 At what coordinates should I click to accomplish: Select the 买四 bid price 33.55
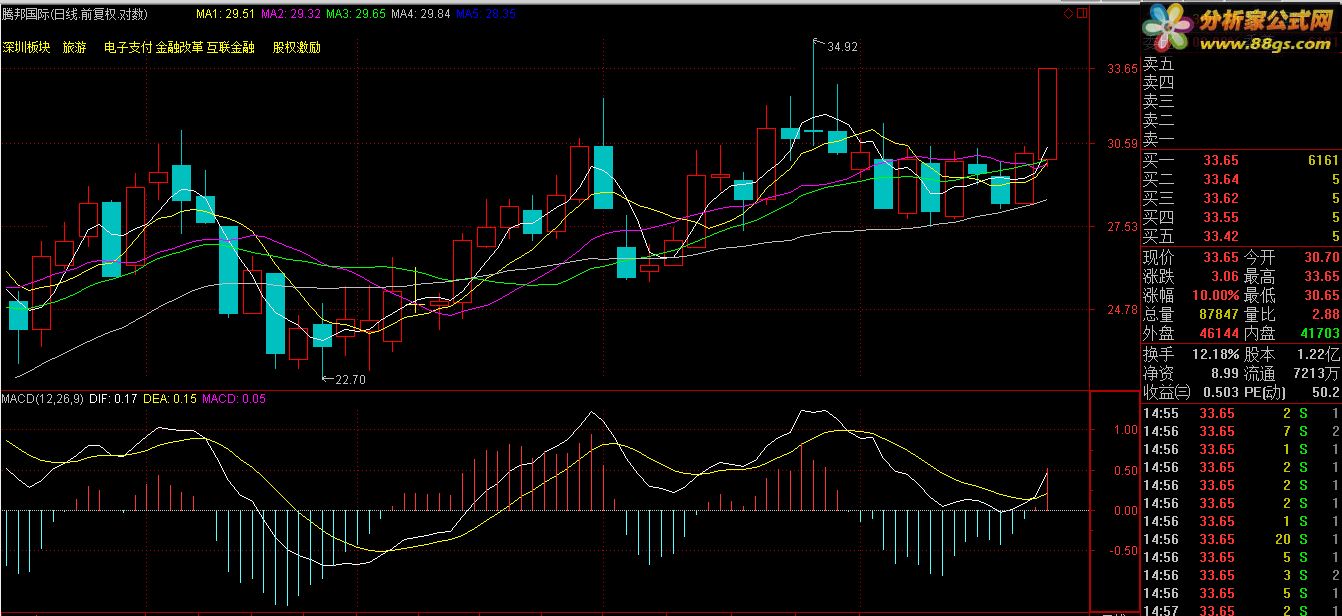point(1221,218)
